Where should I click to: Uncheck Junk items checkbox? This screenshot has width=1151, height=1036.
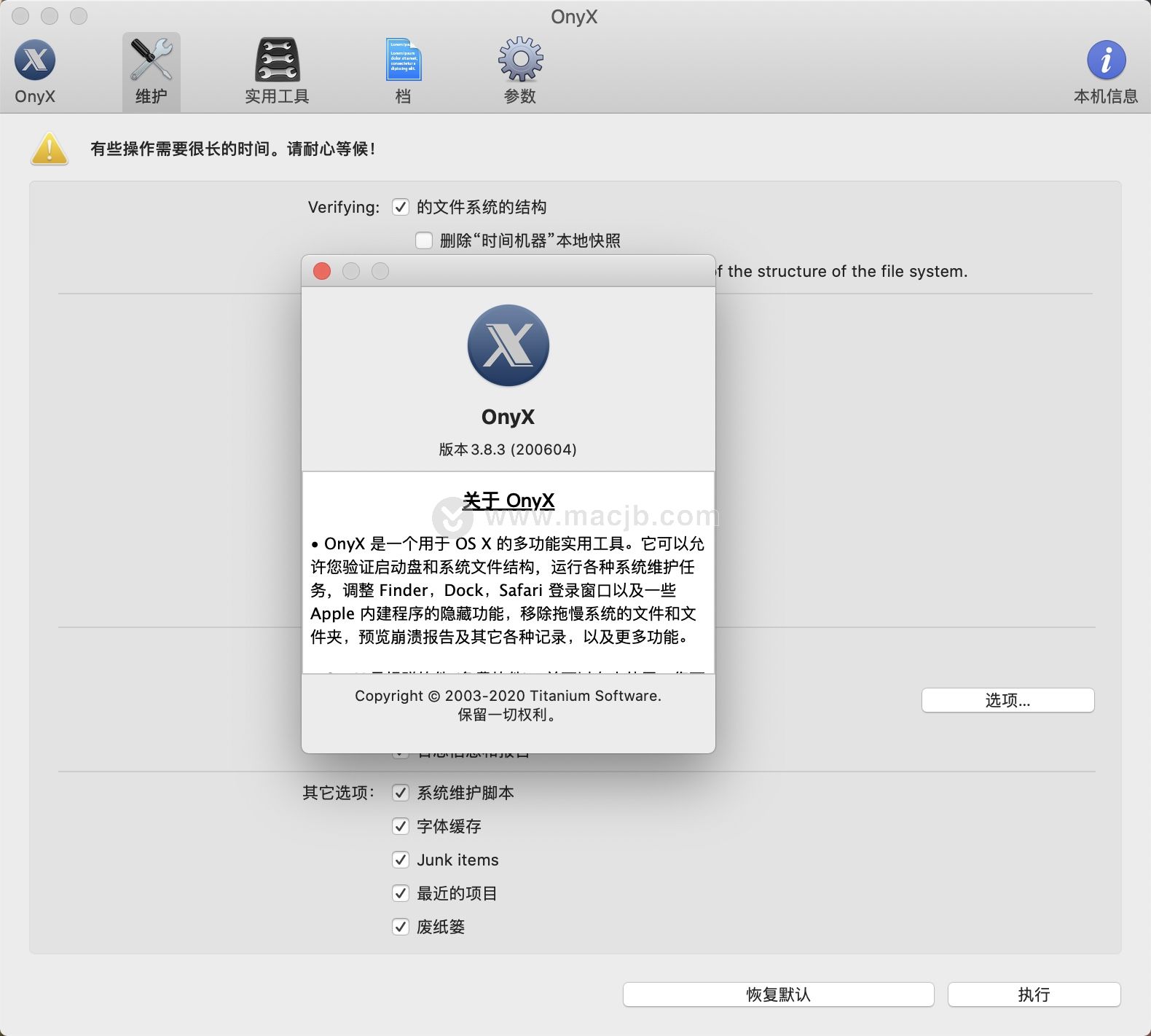[x=401, y=860]
